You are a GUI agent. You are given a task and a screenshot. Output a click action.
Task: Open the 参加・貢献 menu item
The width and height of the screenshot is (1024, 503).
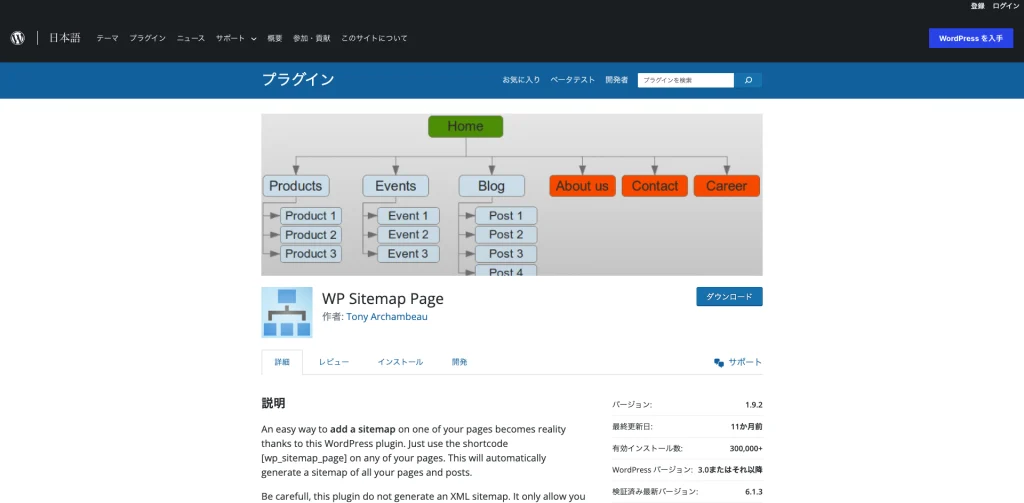click(x=312, y=39)
